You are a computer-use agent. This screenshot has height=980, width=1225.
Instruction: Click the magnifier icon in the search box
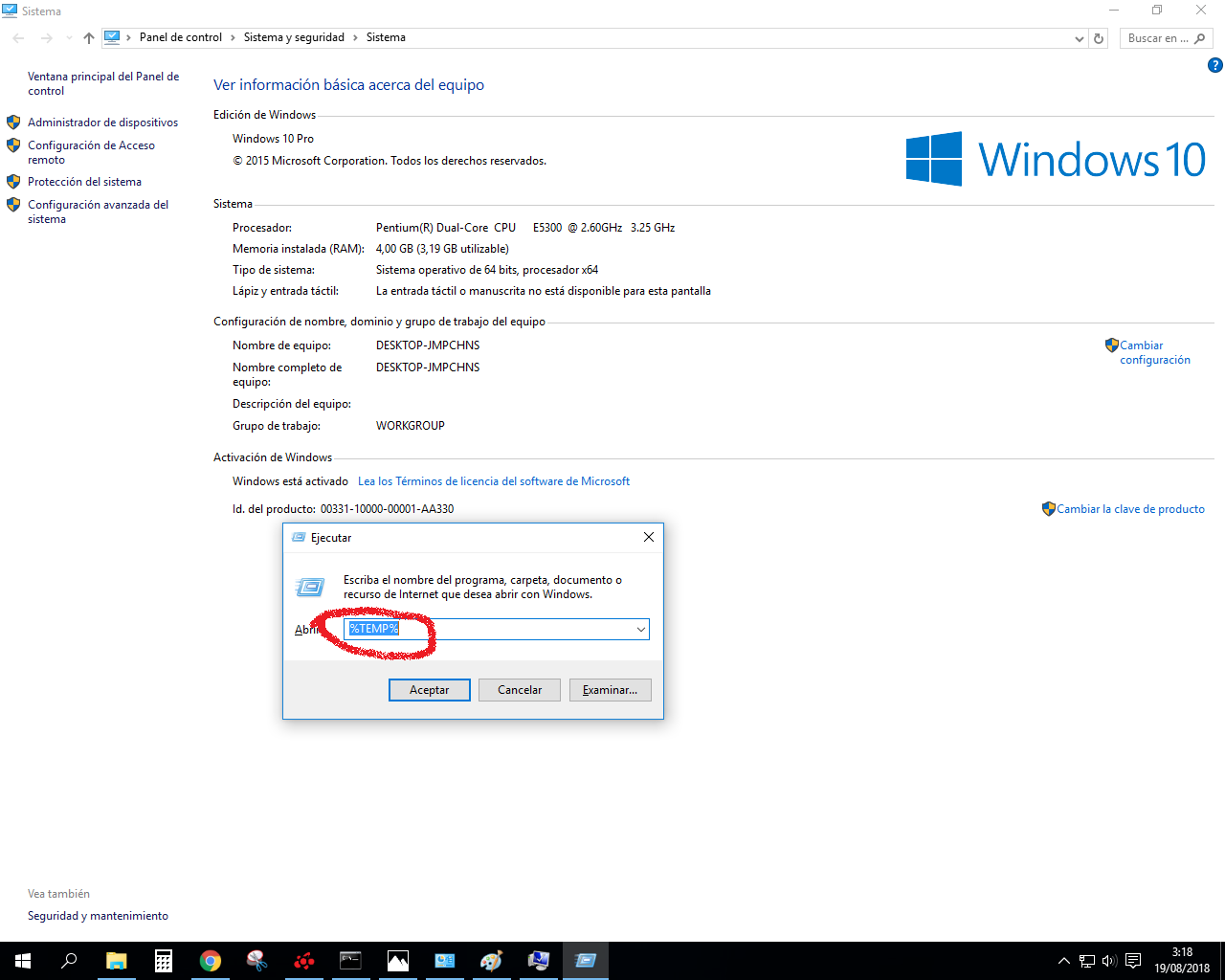coord(1200,38)
